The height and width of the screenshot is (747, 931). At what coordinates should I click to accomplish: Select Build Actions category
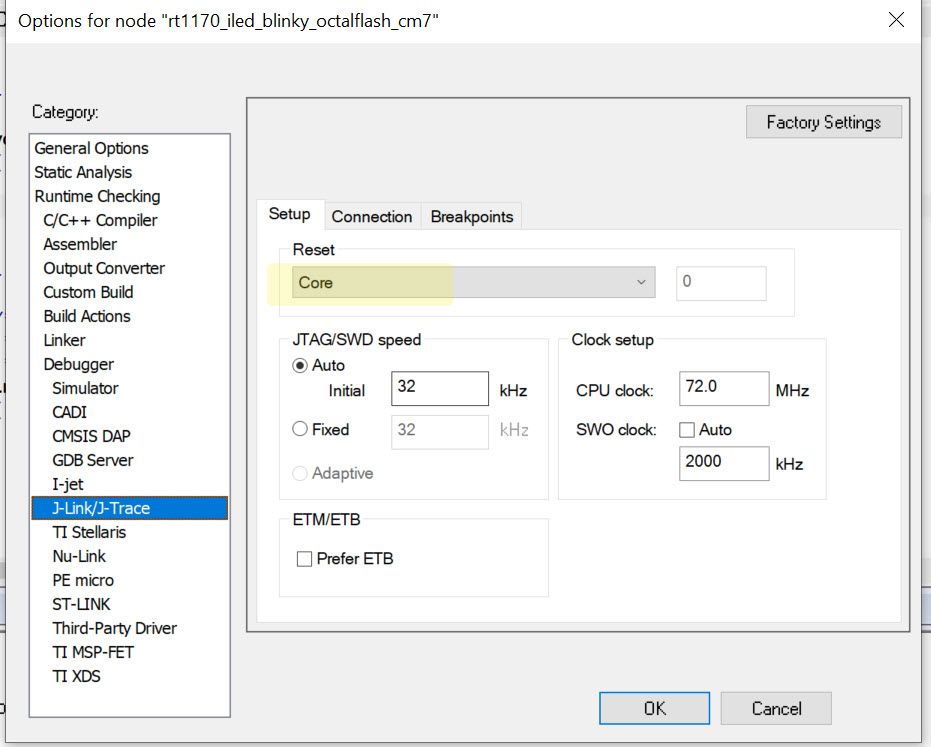(87, 316)
